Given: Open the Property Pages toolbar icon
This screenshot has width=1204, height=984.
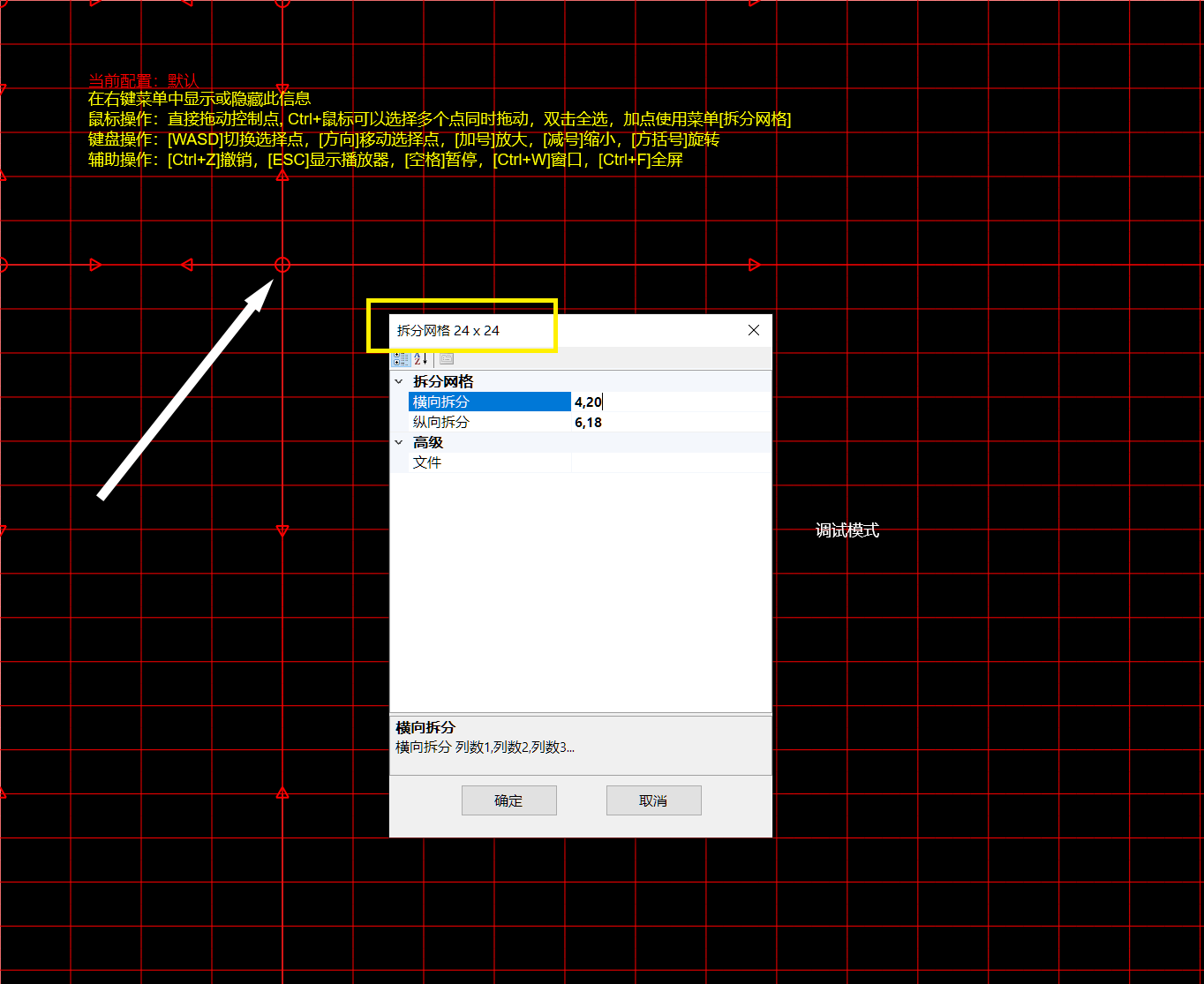Looking at the screenshot, I should pyautogui.click(x=447, y=358).
